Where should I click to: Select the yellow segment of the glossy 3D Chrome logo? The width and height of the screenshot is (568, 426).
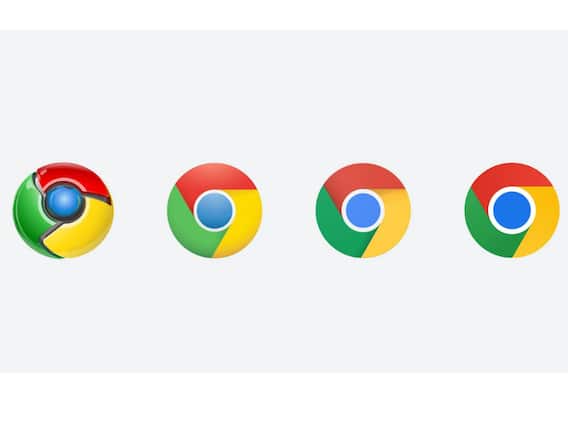[x=83, y=232]
